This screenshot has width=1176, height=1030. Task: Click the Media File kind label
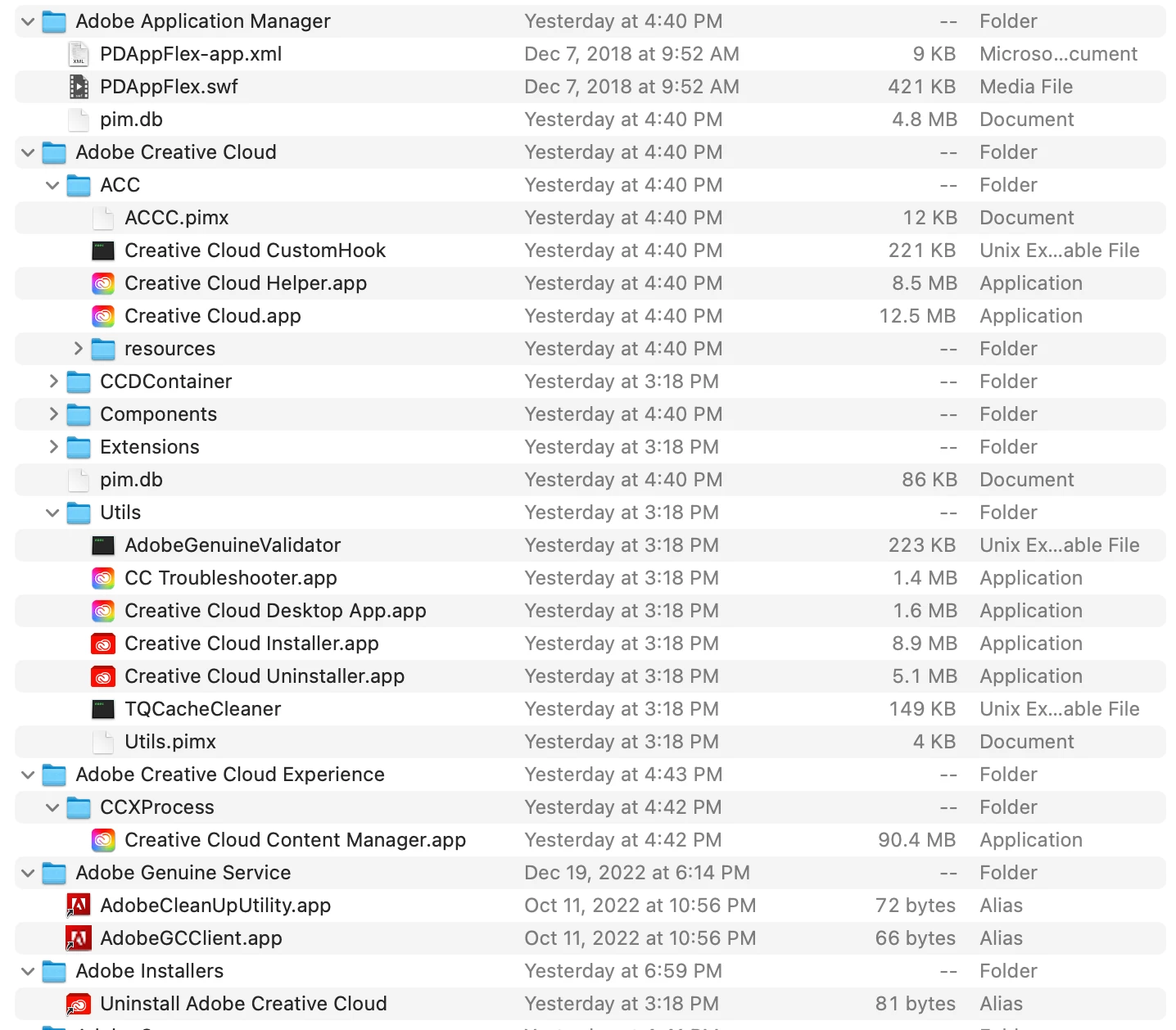[x=1026, y=87]
